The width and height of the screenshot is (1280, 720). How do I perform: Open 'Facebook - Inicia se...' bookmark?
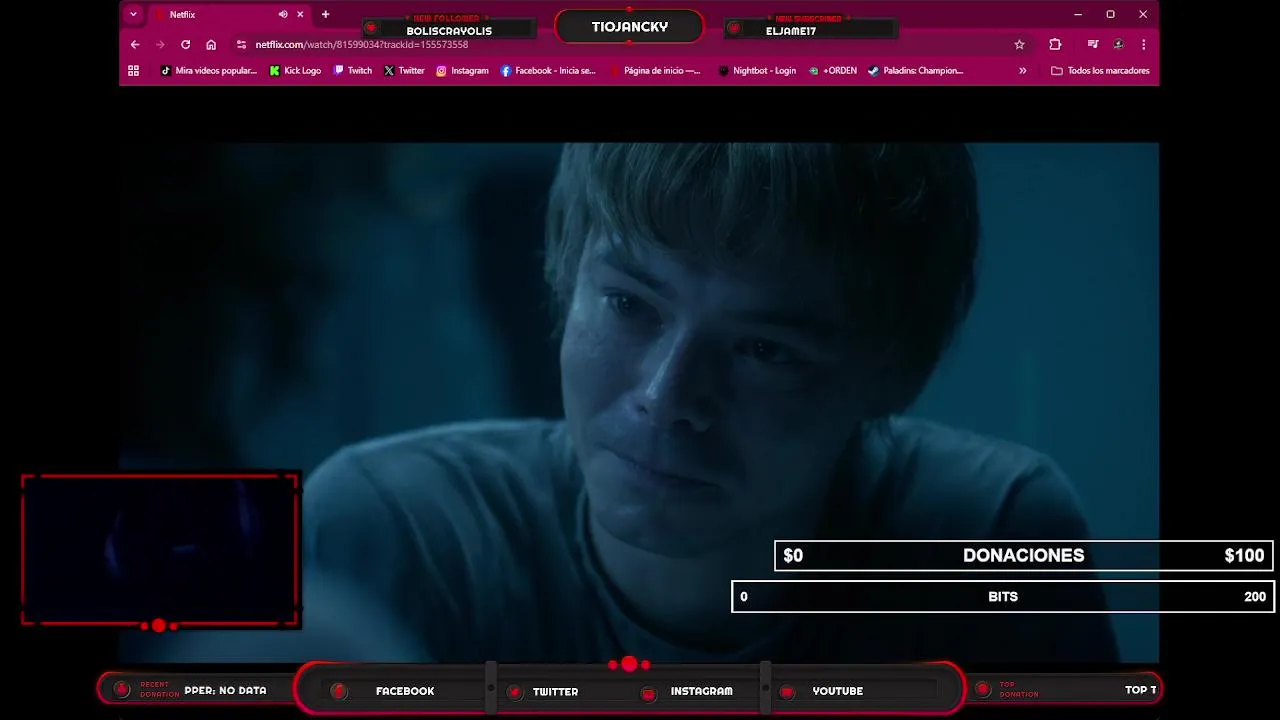[548, 70]
